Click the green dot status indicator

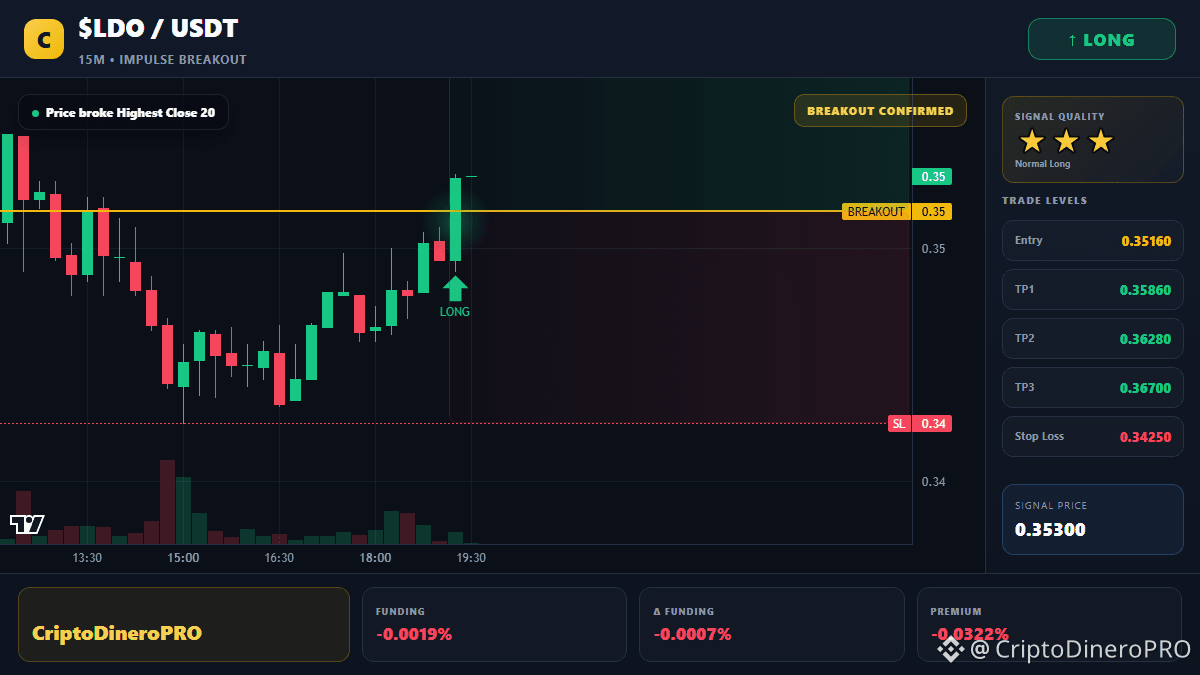click(x=36, y=114)
